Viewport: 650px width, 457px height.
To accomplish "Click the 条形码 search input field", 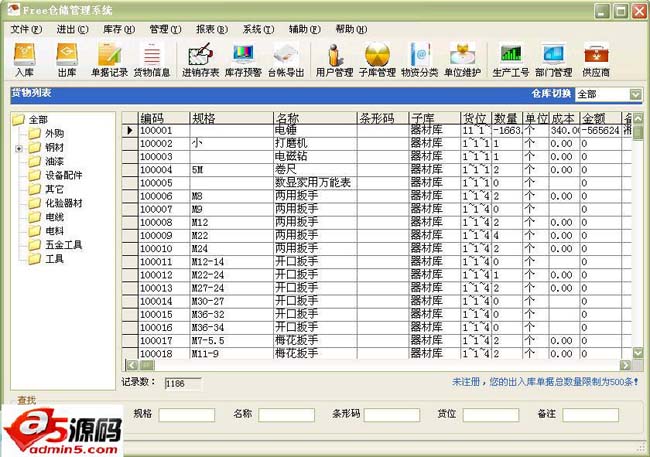I will tap(392, 415).
